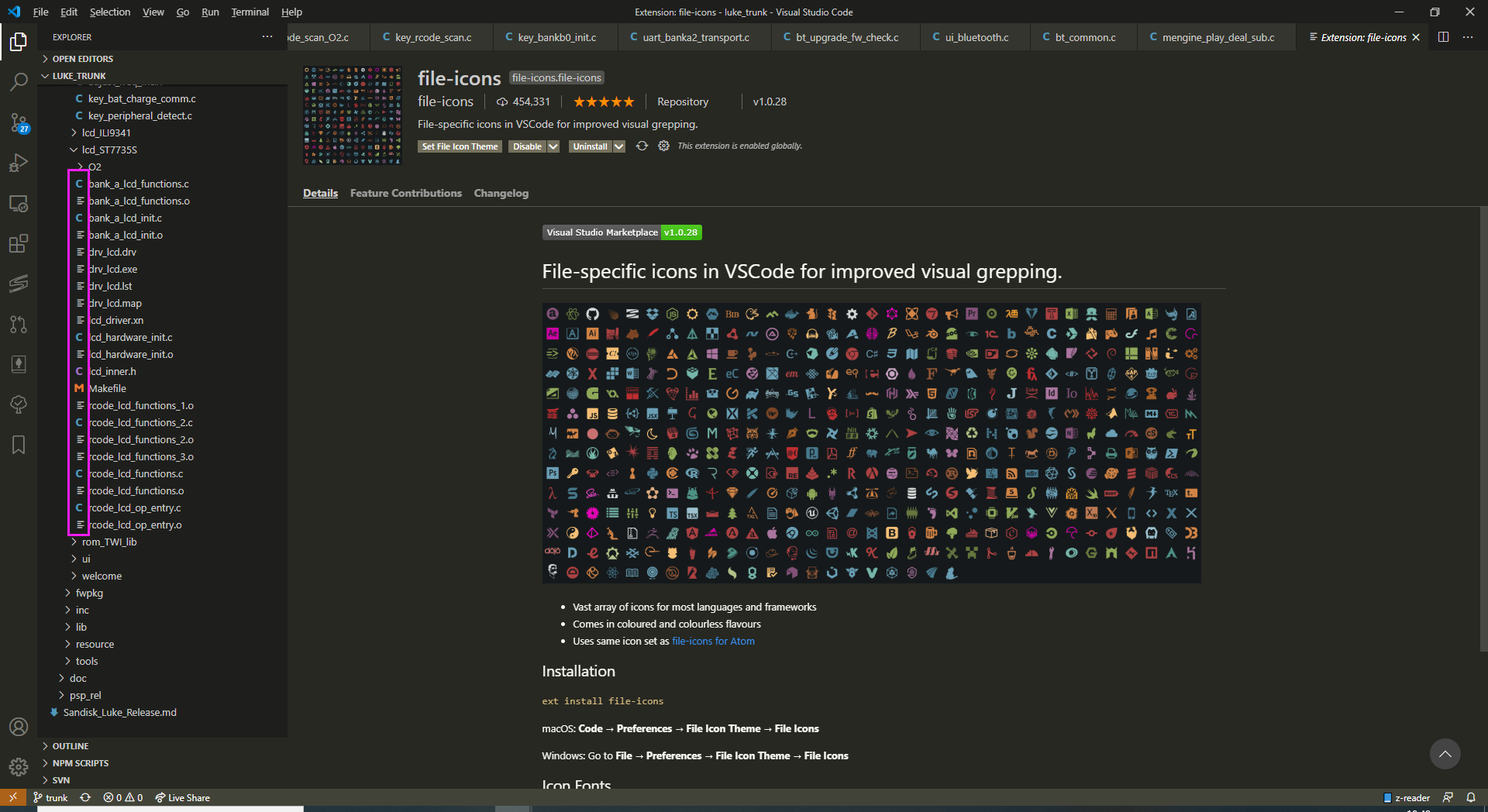Open the Remote Explorer view
Viewport: 1488px width, 812px height.
pyautogui.click(x=19, y=204)
